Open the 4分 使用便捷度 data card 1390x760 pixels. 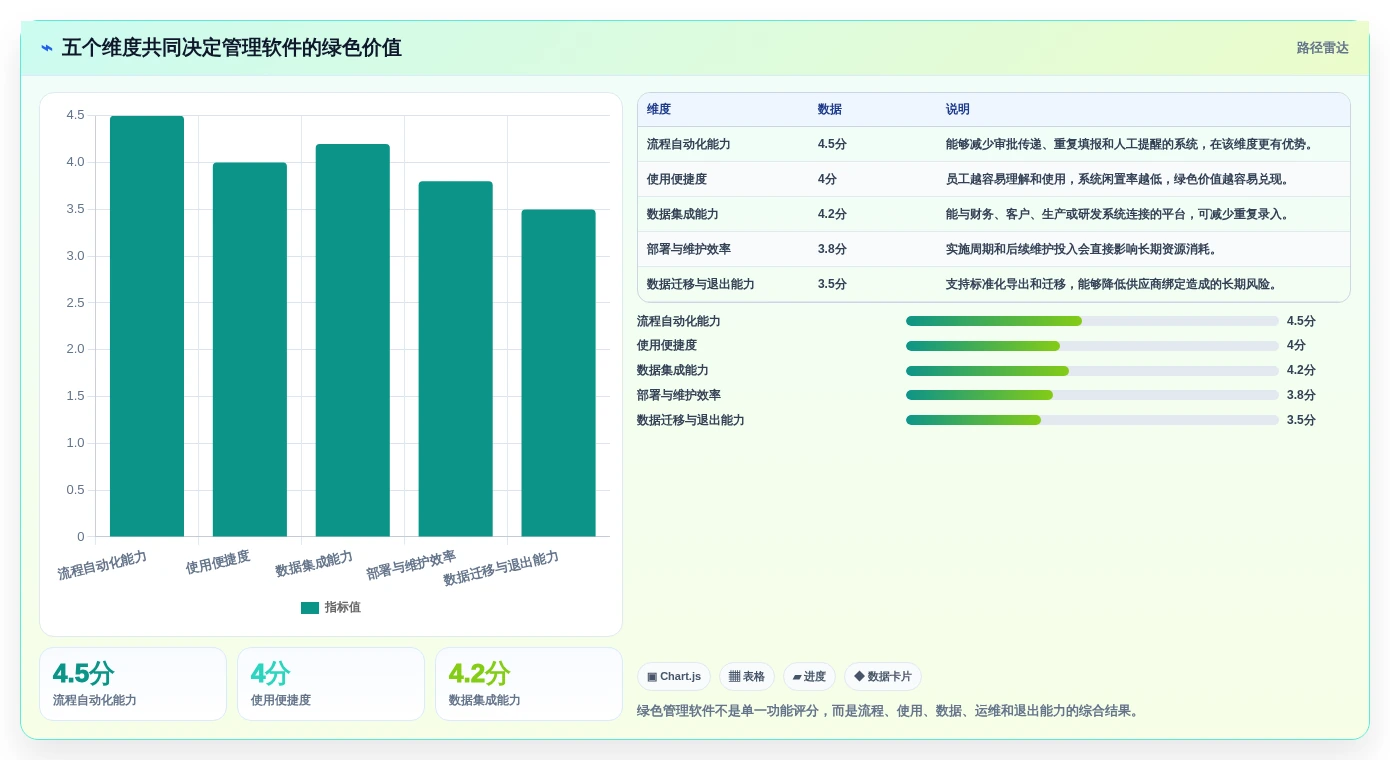331,684
